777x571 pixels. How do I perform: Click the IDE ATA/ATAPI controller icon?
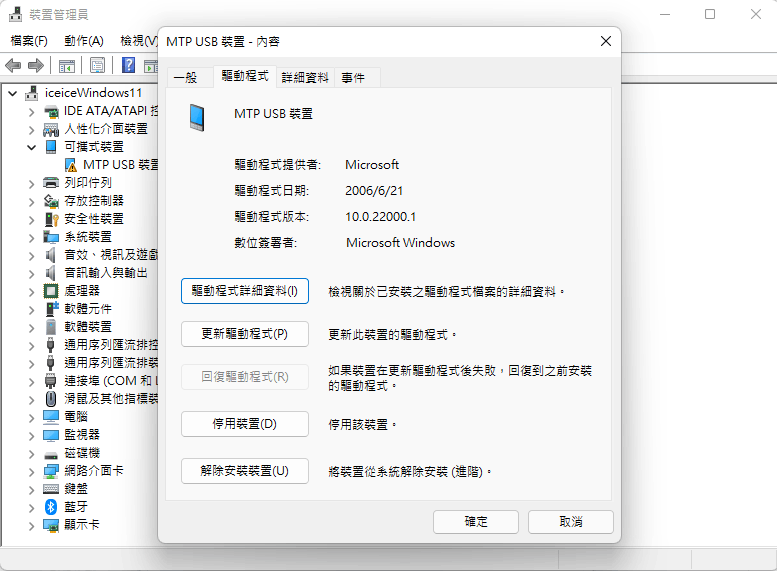(51, 111)
